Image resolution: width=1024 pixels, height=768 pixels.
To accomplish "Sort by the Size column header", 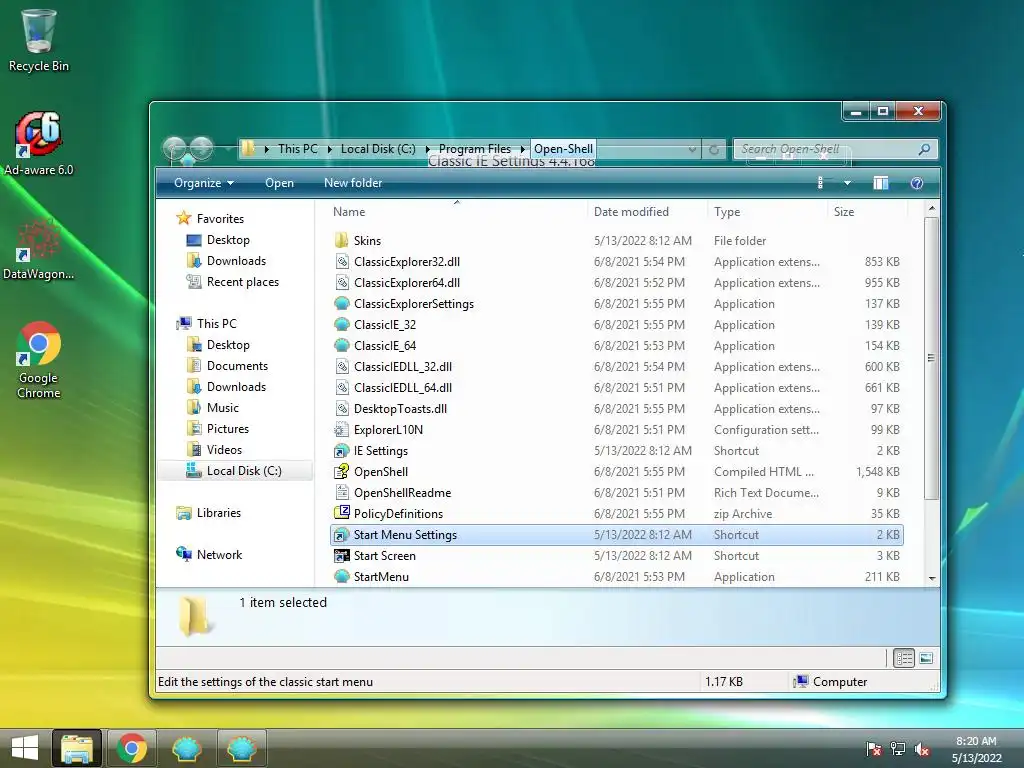I will pyautogui.click(x=868, y=212).
